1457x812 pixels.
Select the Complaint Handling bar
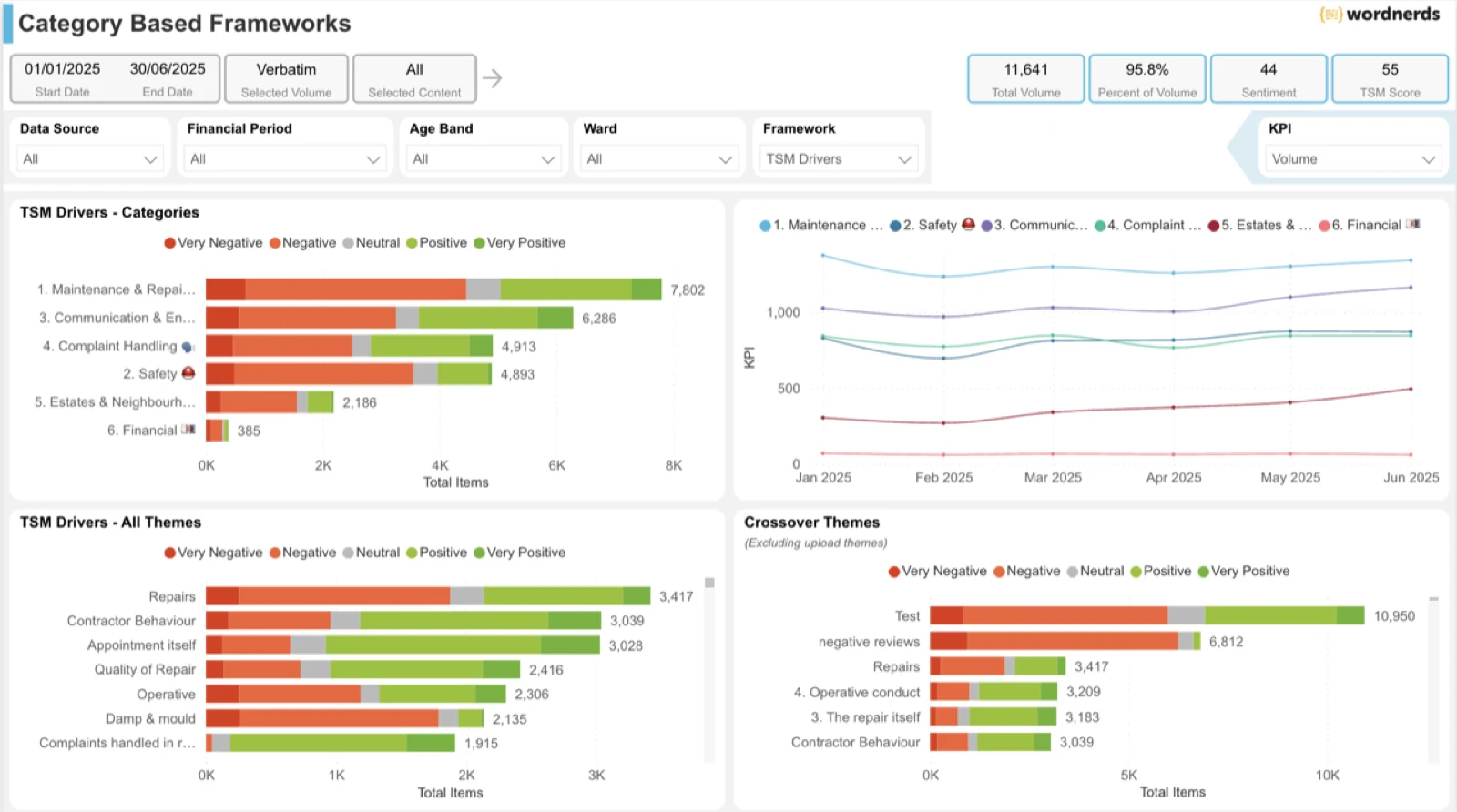350,346
